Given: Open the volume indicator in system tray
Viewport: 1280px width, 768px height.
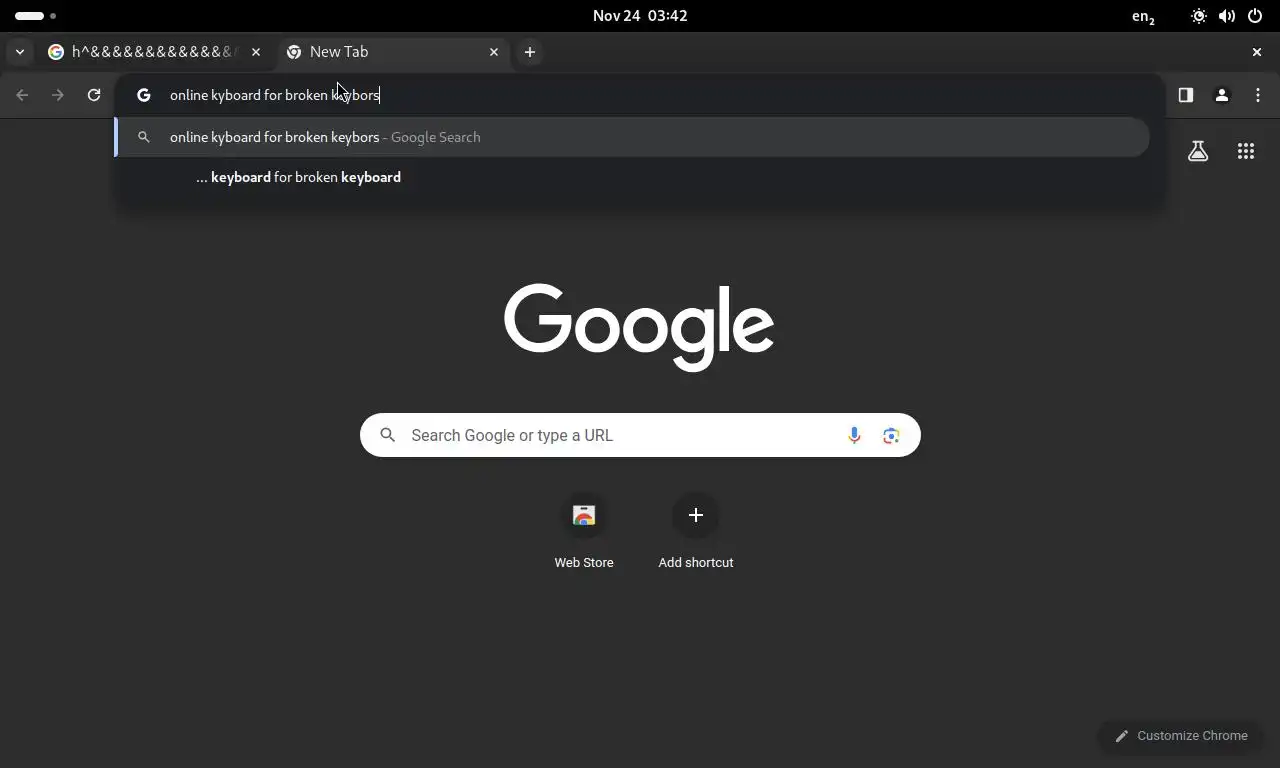Looking at the screenshot, I should [1227, 16].
